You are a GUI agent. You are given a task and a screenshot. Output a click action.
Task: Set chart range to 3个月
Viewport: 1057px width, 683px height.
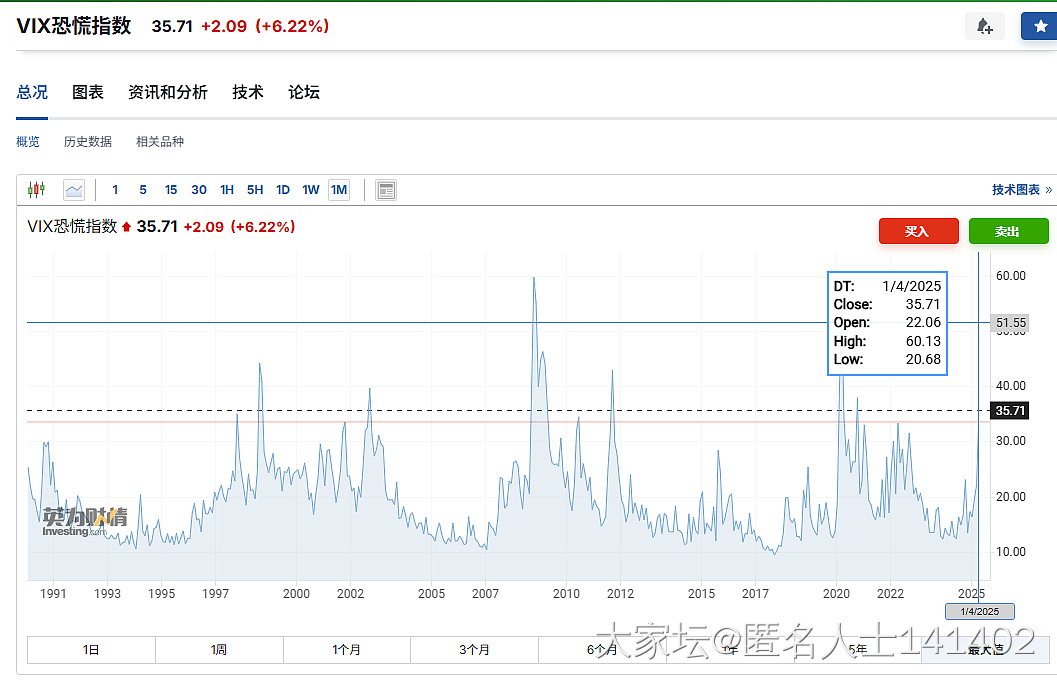[x=474, y=650]
